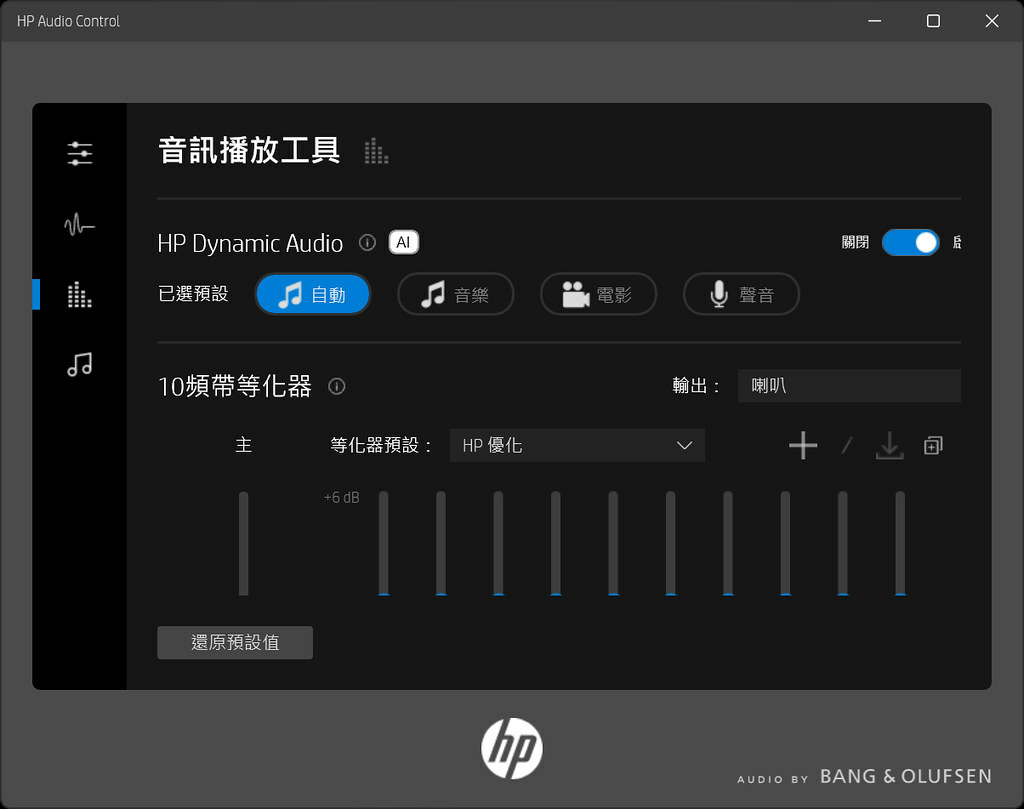Viewport: 1024px width, 809px height.
Task: Click the duplicate preset icon
Action: point(933,445)
